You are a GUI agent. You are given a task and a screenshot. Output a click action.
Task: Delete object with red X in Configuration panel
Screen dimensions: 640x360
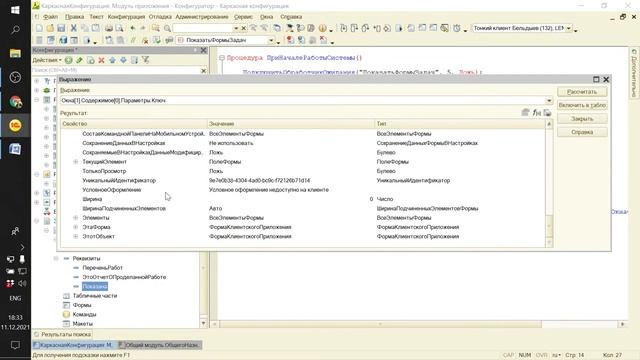pos(101,60)
